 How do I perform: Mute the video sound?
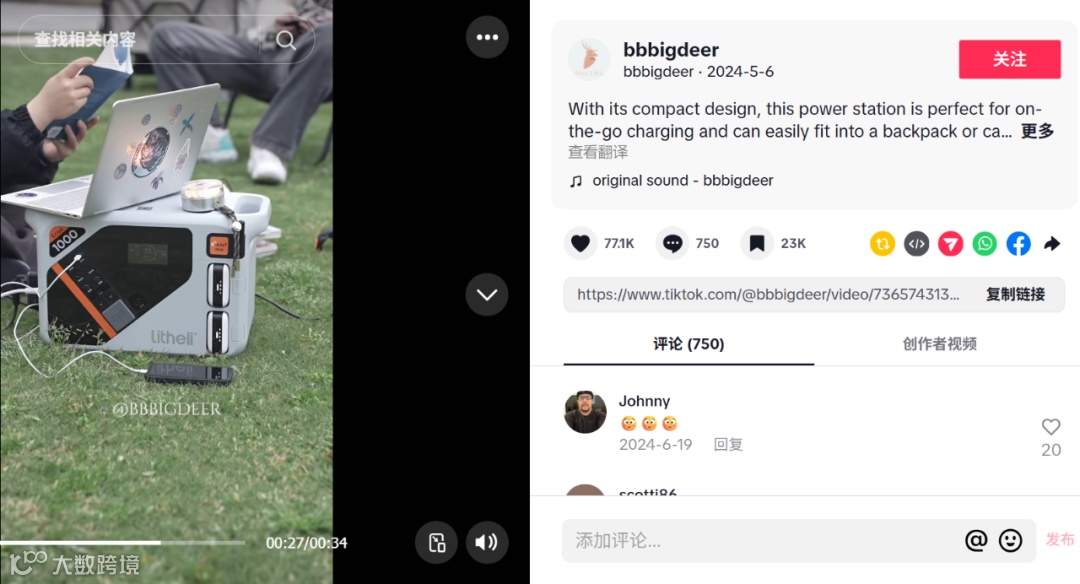pos(487,543)
